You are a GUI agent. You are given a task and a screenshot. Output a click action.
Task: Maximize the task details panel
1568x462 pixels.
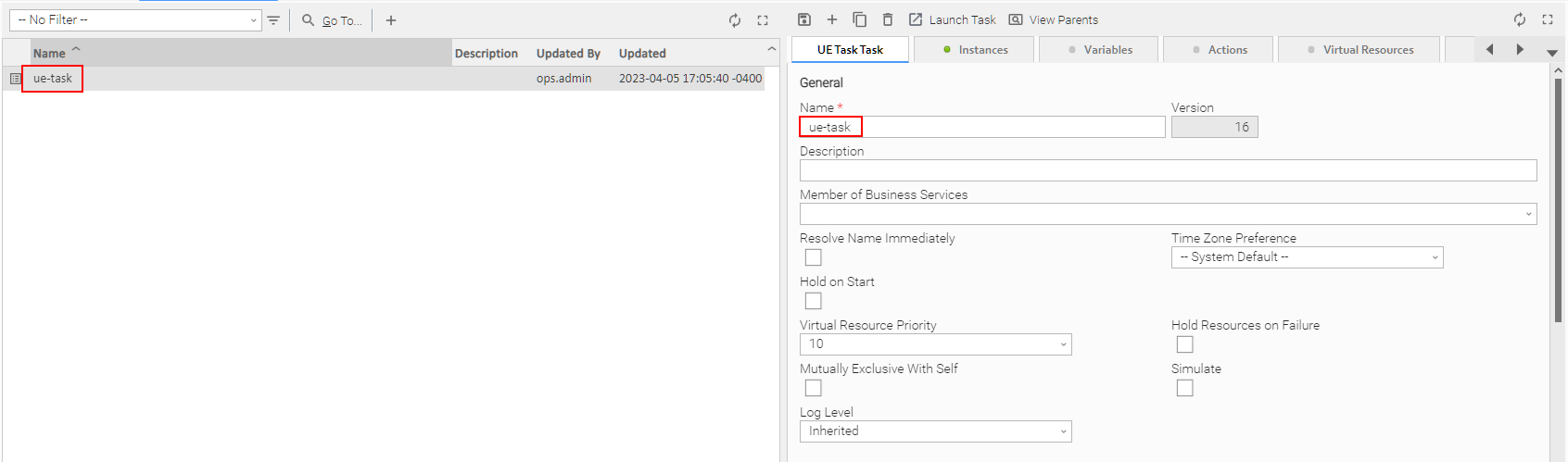(x=1548, y=19)
